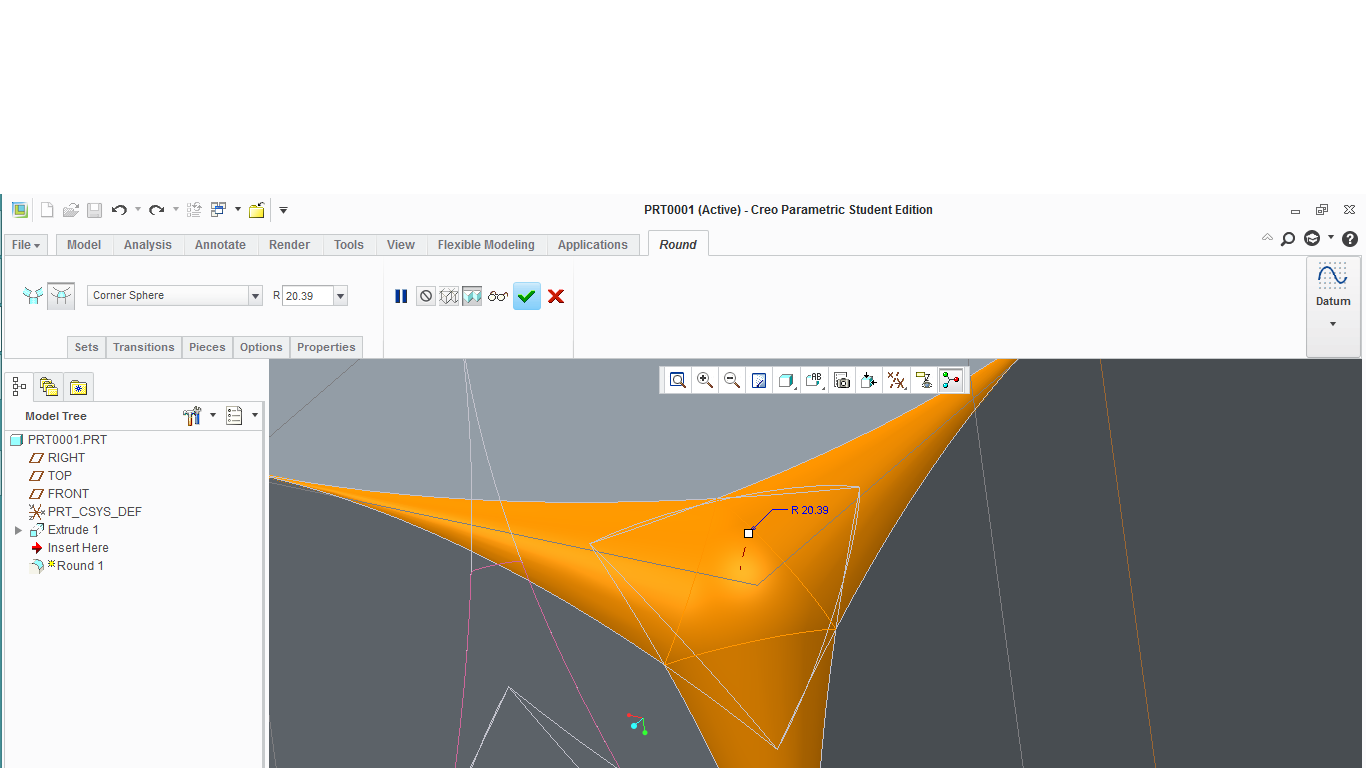Undo the last action
1366x768 pixels.
pos(119,210)
